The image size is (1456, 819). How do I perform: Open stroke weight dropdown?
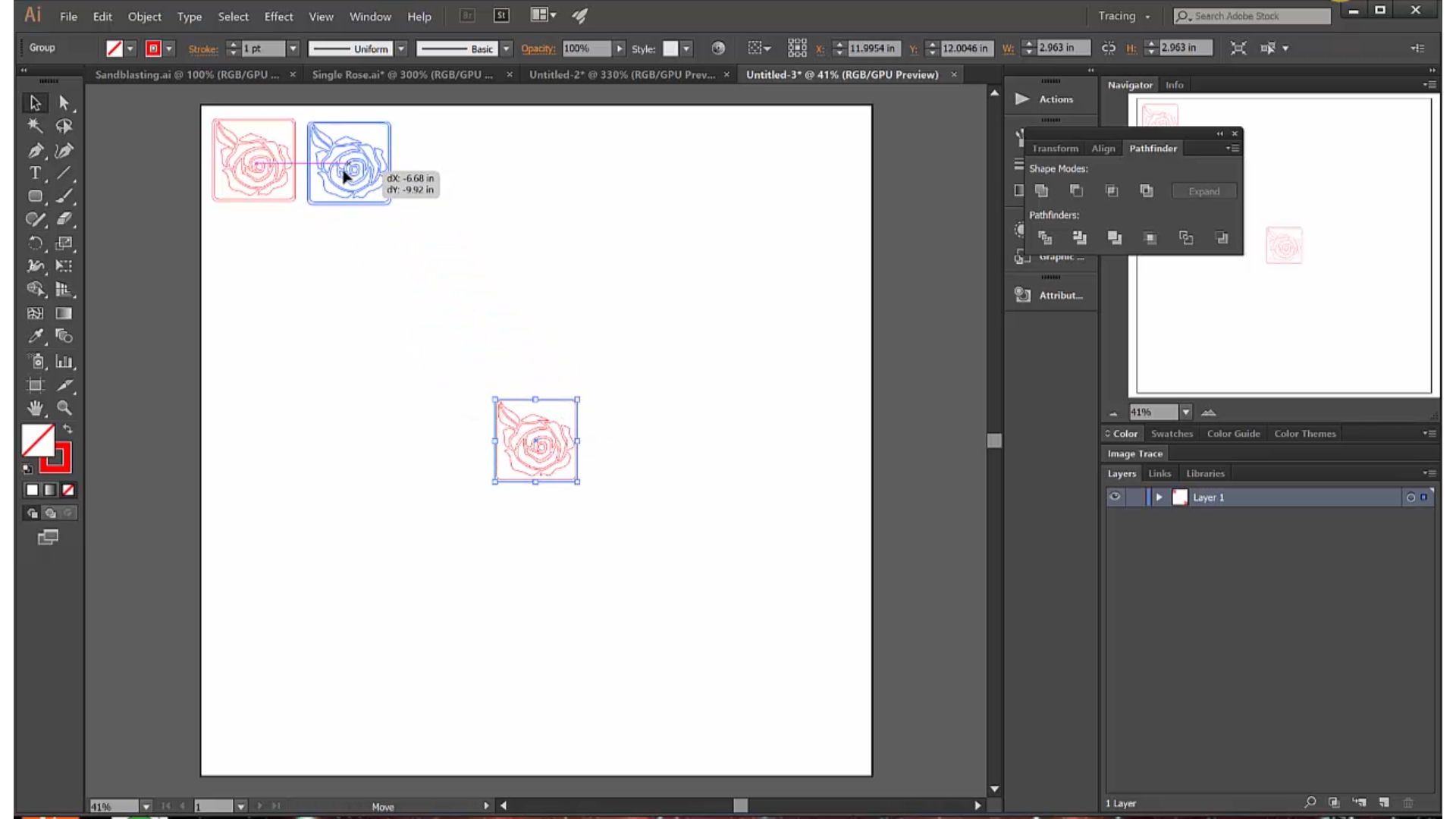click(x=293, y=49)
